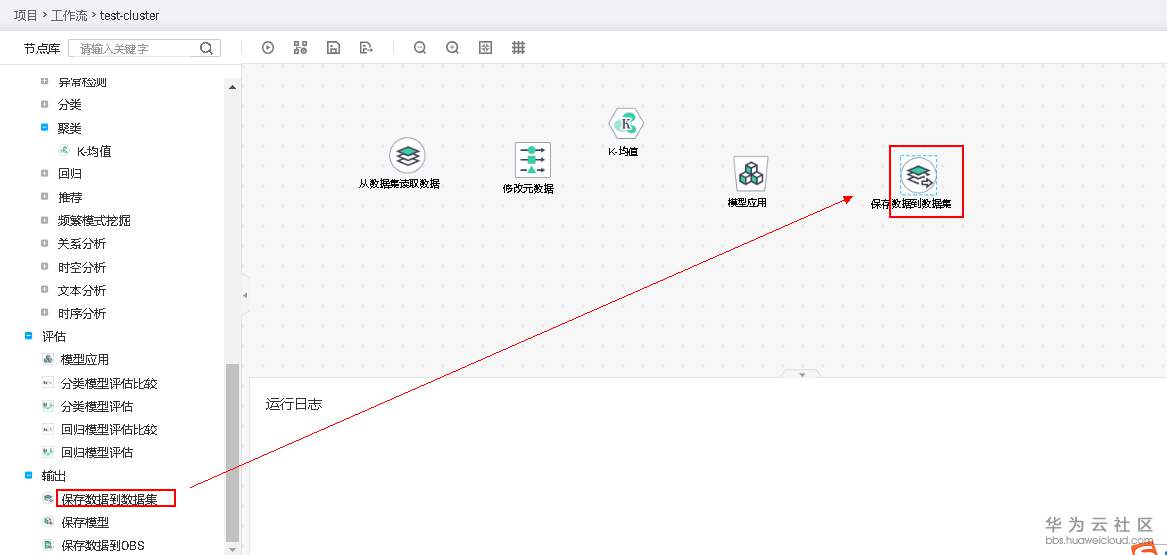Collapse the 输出 group
Viewport: 1167px width, 555px height.
pos(29,475)
